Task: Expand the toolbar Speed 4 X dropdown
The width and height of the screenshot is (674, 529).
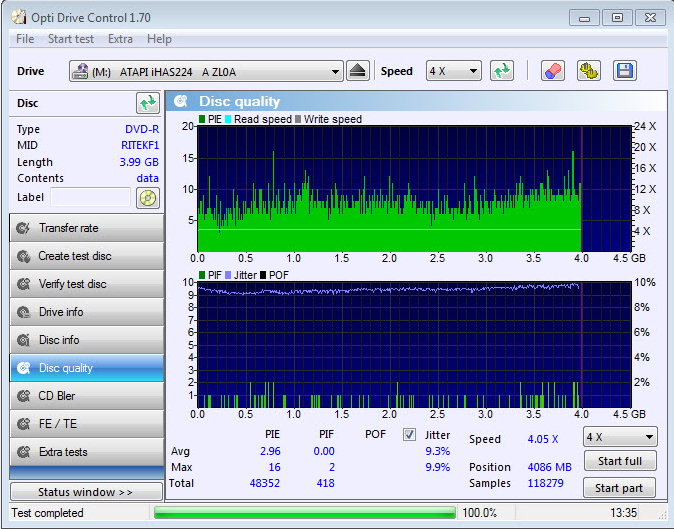Action: [x=453, y=71]
